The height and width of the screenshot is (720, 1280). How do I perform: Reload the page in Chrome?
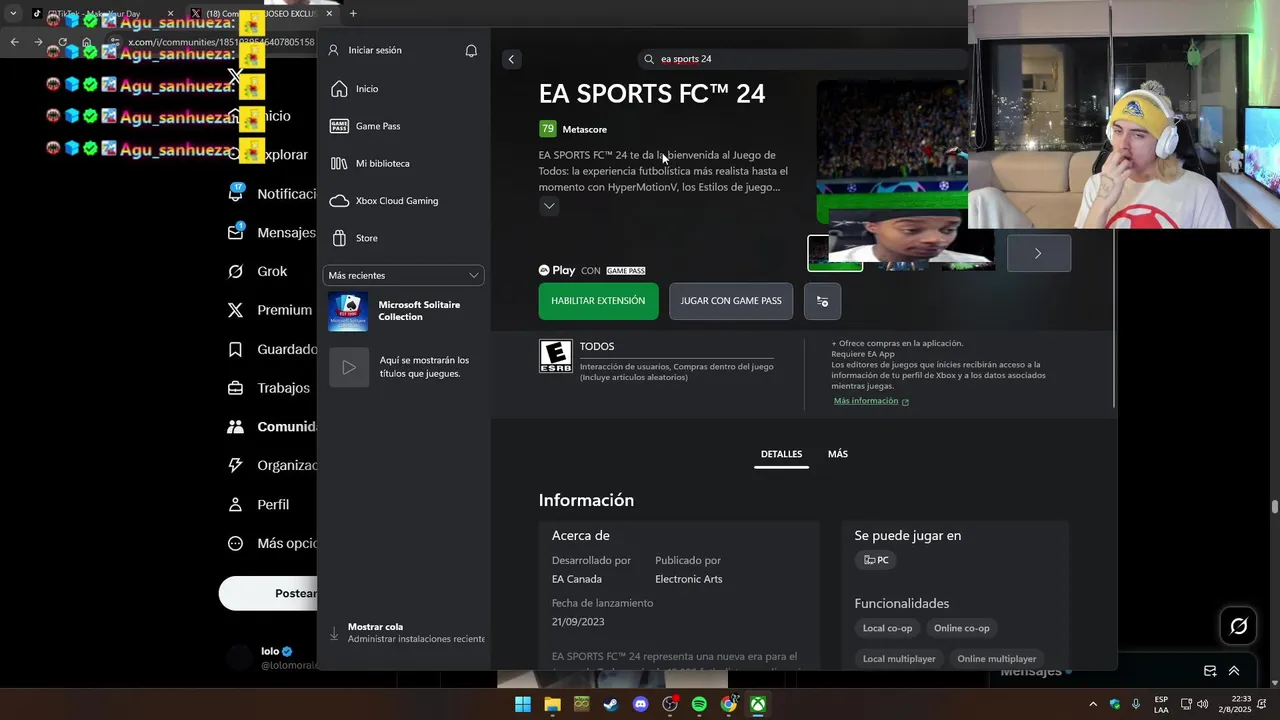pyautogui.click(x=62, y=42)
